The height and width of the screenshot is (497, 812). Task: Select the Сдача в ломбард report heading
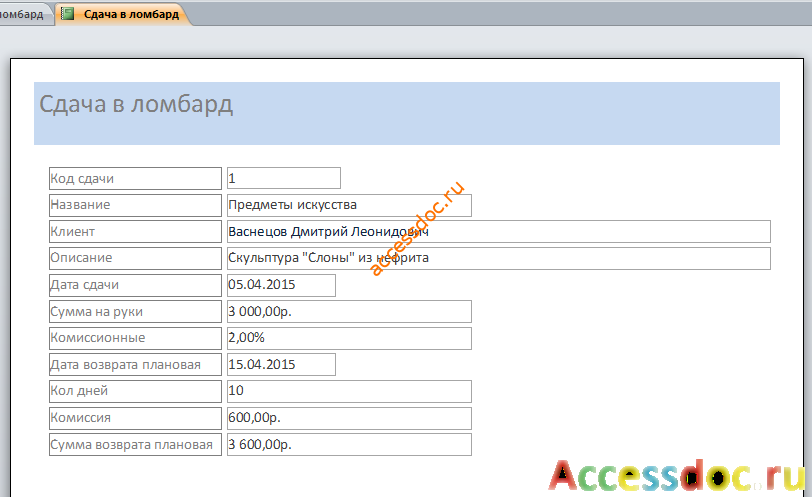tap(136, 104)
